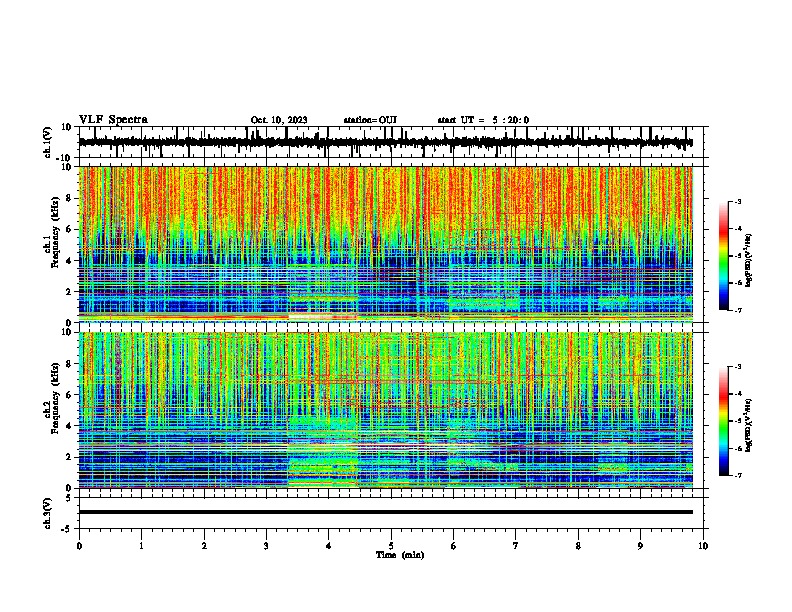Click time axis tick label "3"
792x612 pixels.
(266, 546)
